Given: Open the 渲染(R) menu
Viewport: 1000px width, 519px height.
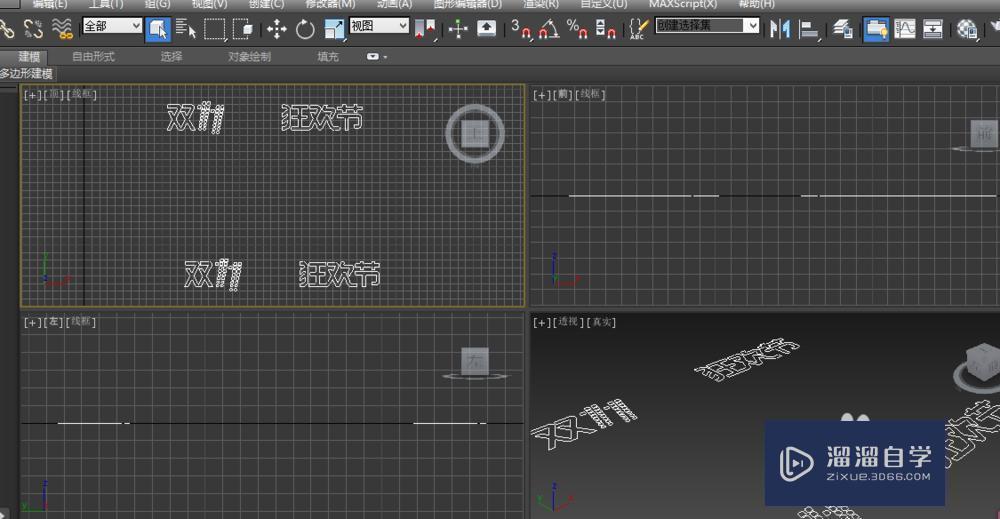Looking at the screenshot, I should tap(541, 4).
